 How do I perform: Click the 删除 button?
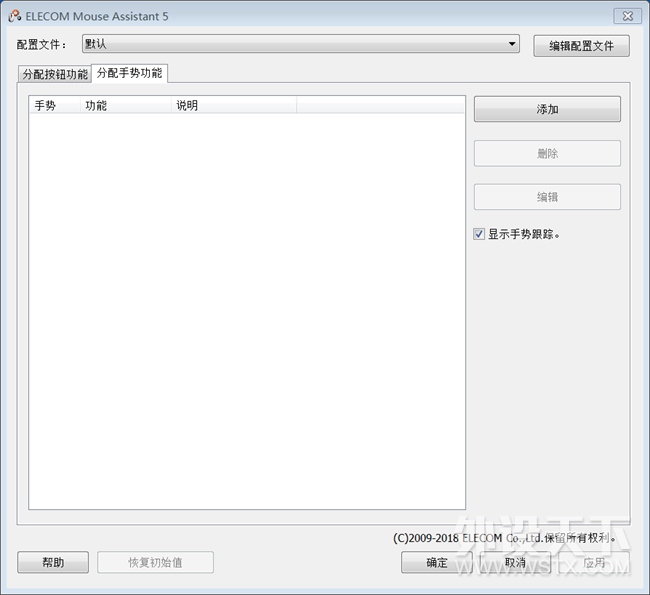coord(547,153)
